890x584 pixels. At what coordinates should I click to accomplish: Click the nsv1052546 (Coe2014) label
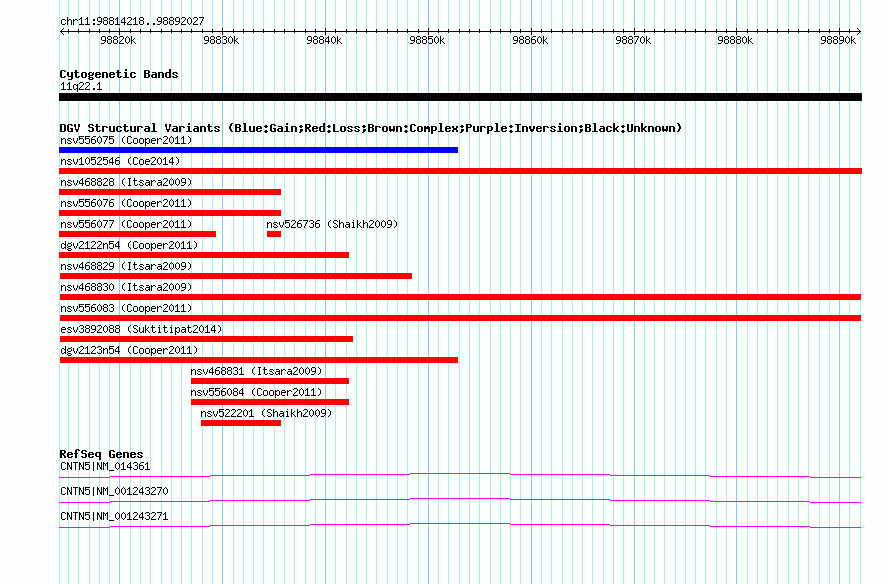(120, 161)
